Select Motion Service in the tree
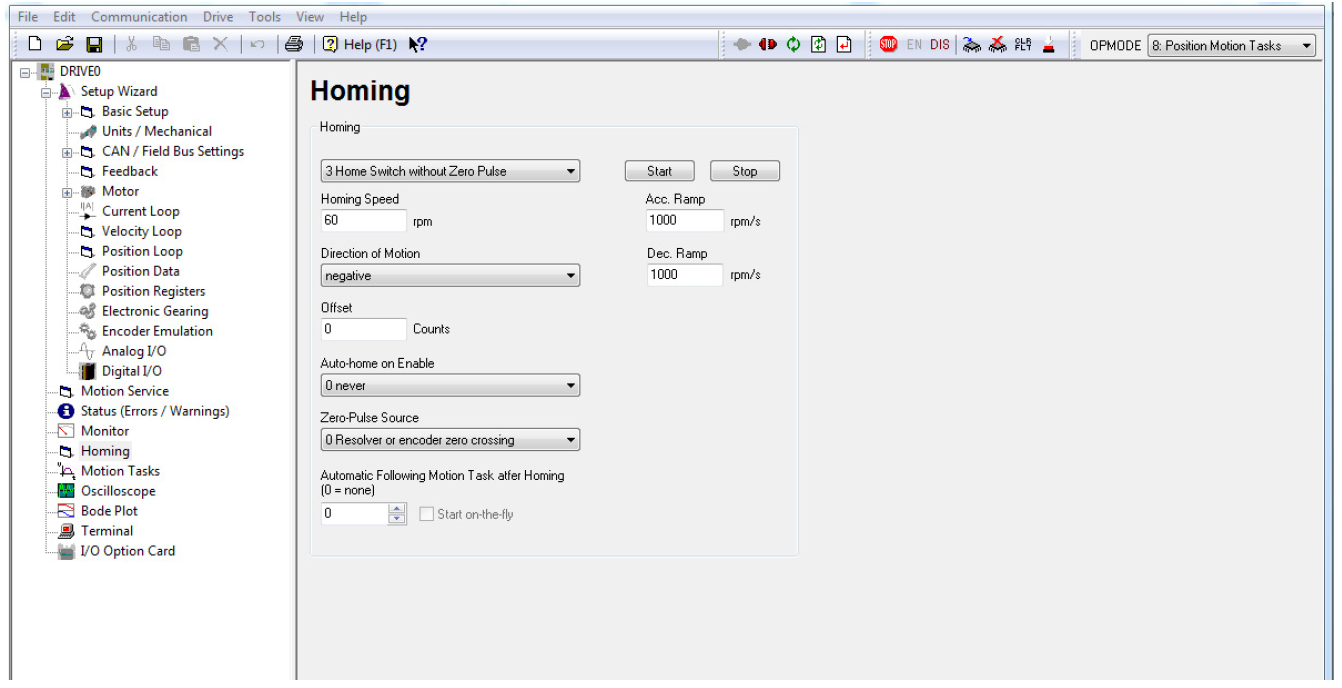Image resolution: width=1342 pixels, height=688 pixels. point(125,391)
